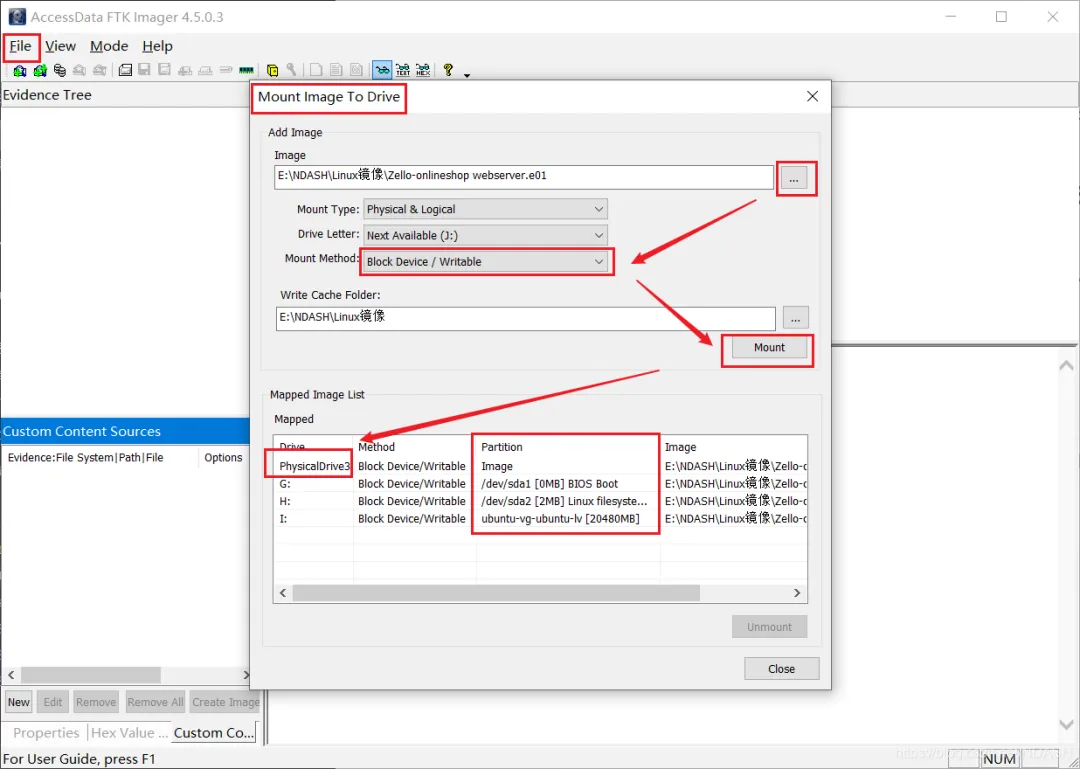Click the Remove All button
This screenshot has width=1080, height=769.
click(x=156, y=702)
